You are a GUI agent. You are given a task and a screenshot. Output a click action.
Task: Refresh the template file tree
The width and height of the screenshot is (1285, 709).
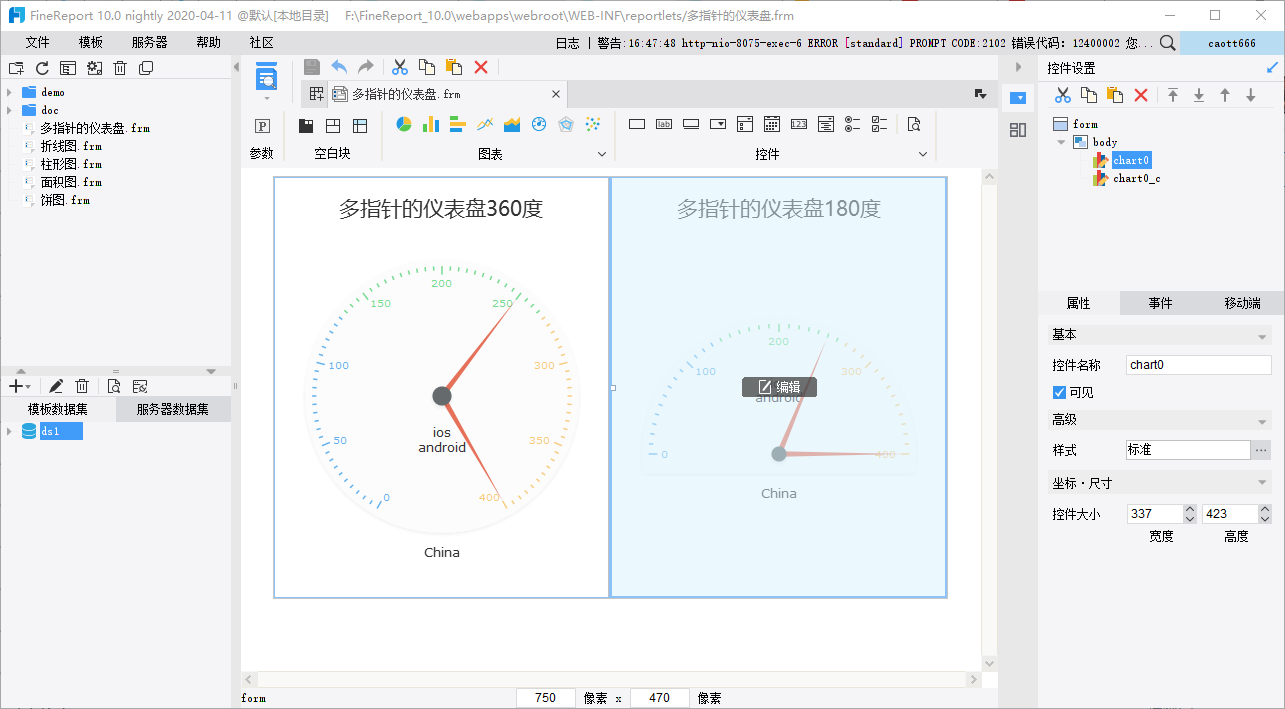pos(42,68)
